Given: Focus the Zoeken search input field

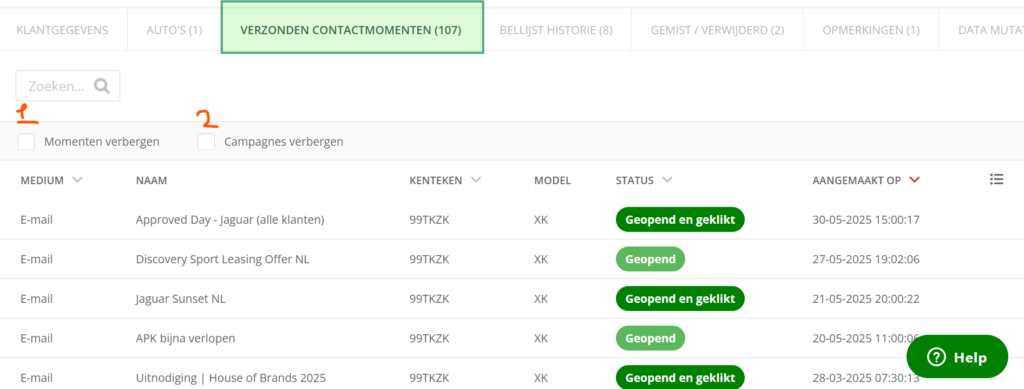Looking at the screenshot, I should tap(68, 86).
